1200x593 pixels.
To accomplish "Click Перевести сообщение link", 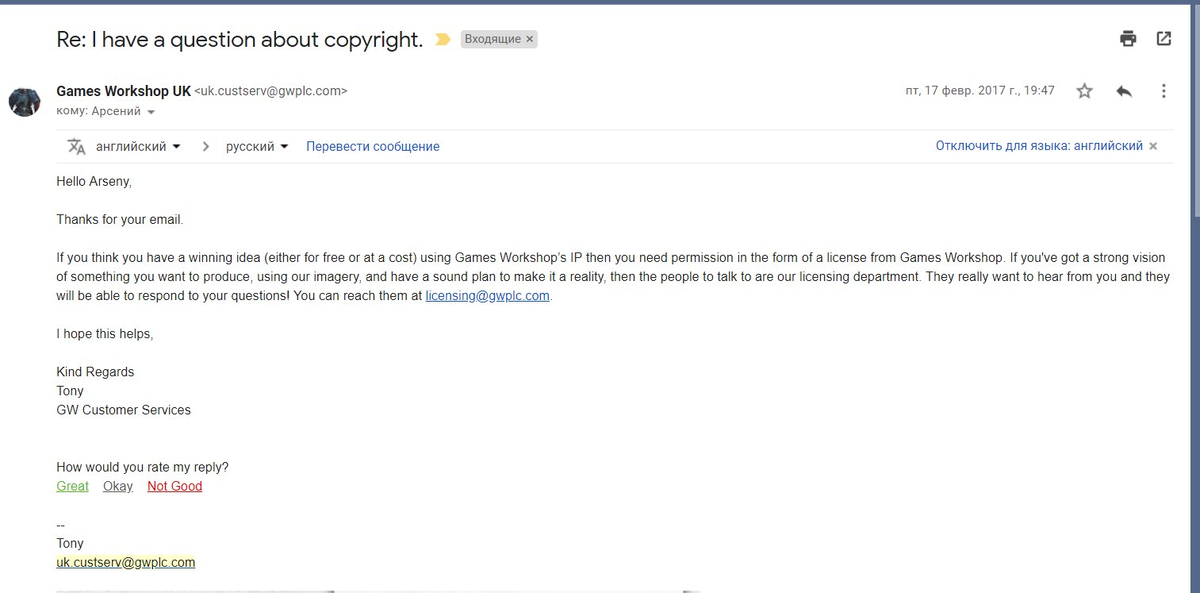I will point(373,146).
